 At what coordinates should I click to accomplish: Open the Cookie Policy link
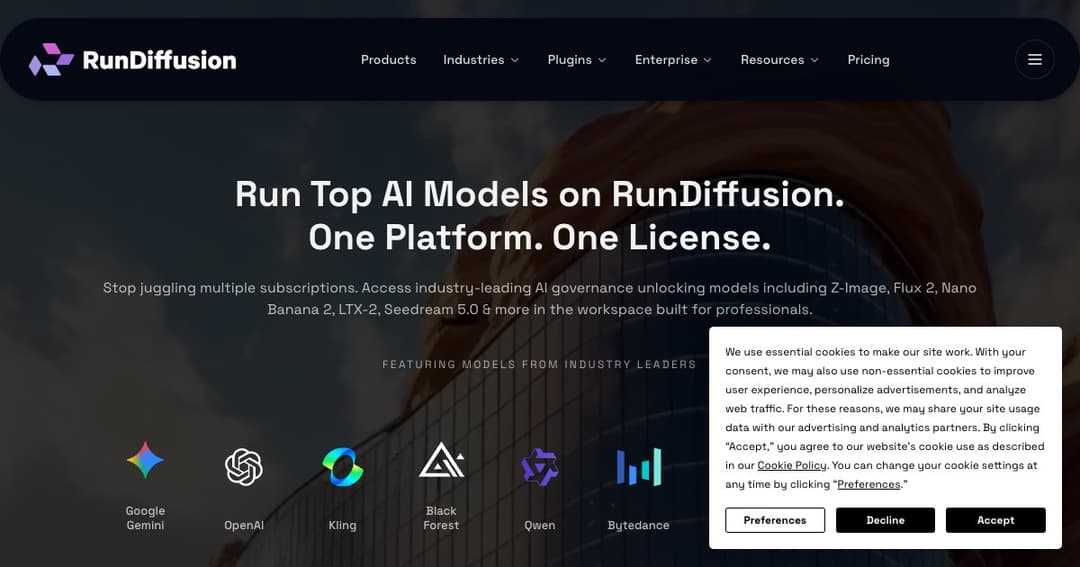(x=791, y=466)
